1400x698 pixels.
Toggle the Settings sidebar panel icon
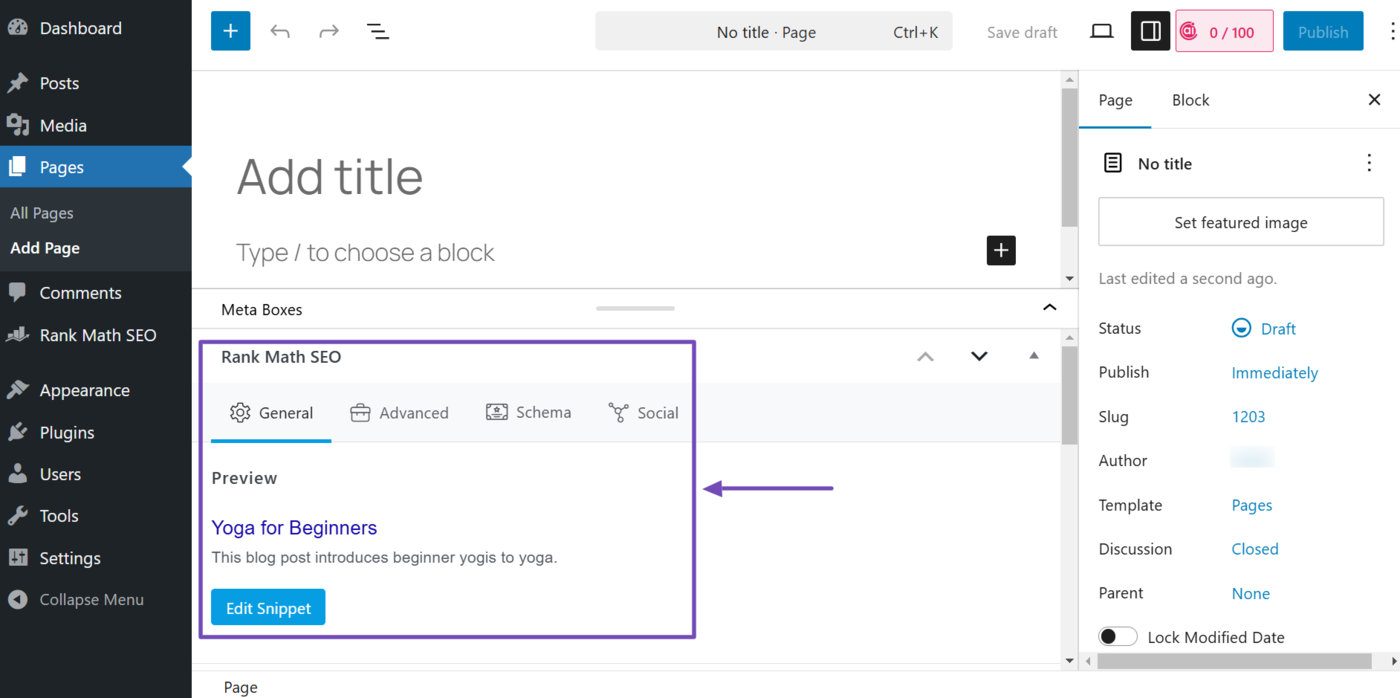[x=1150, y=31]
